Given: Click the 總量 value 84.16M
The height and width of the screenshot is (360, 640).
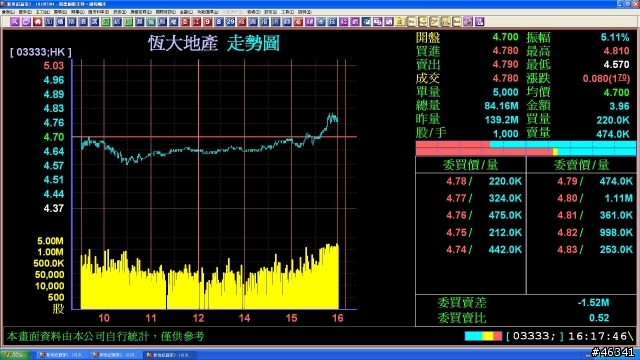Looking at the screenshot, I should click(501, 106).
